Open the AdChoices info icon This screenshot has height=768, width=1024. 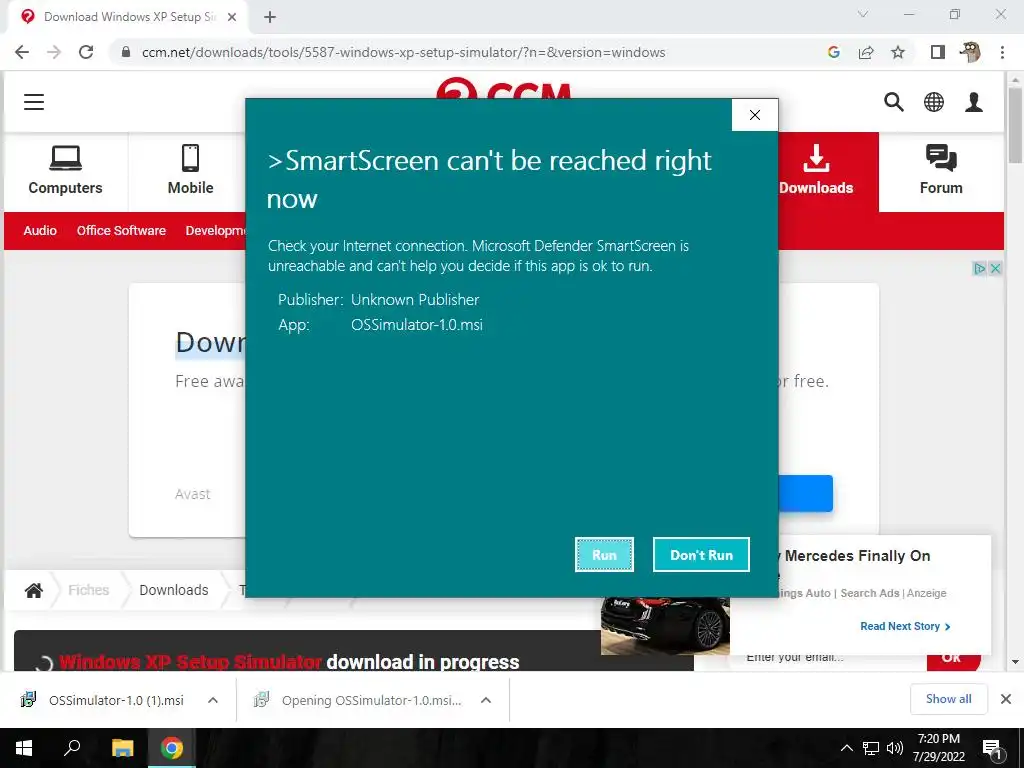(x=980, y=268)
